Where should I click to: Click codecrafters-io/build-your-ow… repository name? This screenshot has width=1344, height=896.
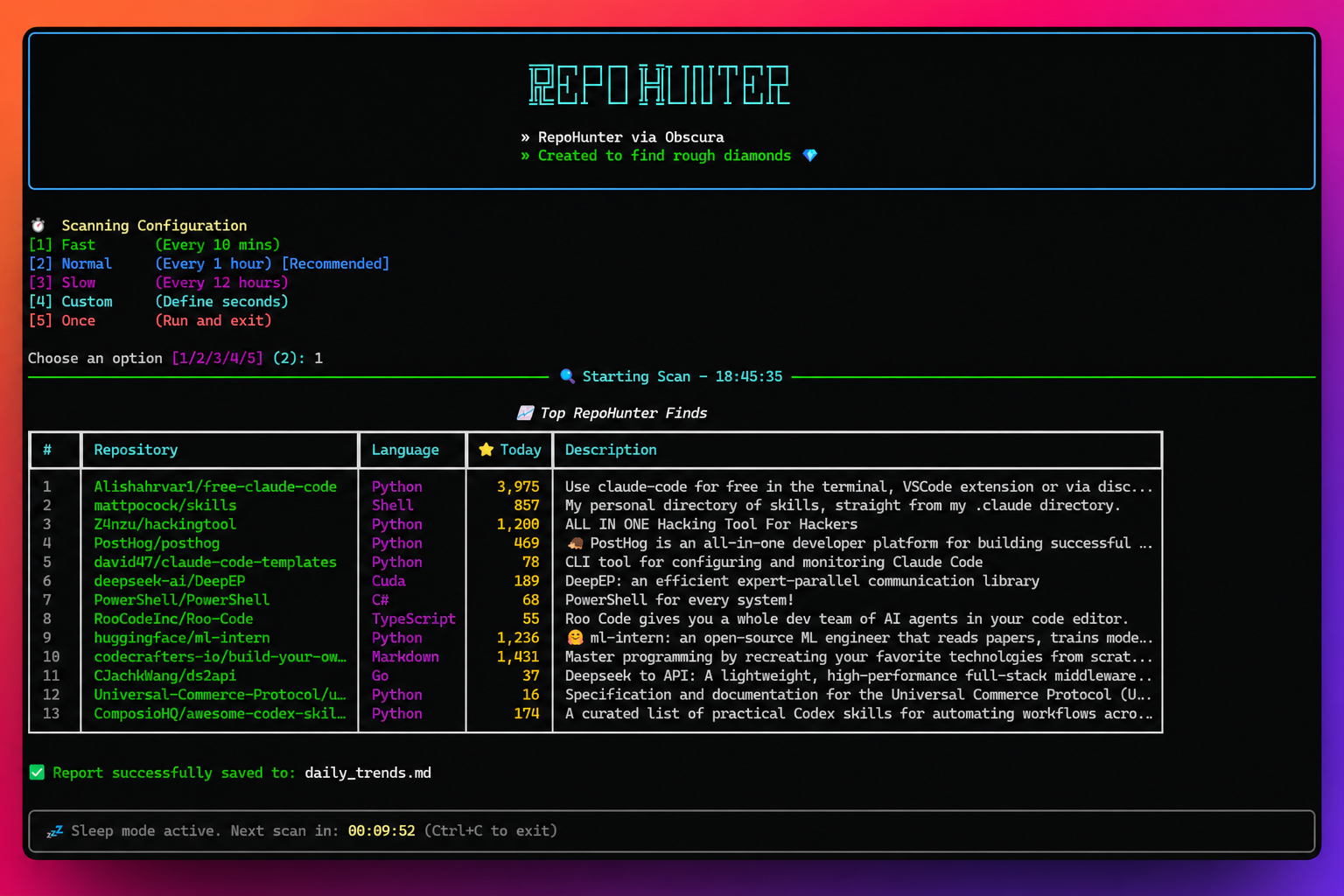(220, 657)
